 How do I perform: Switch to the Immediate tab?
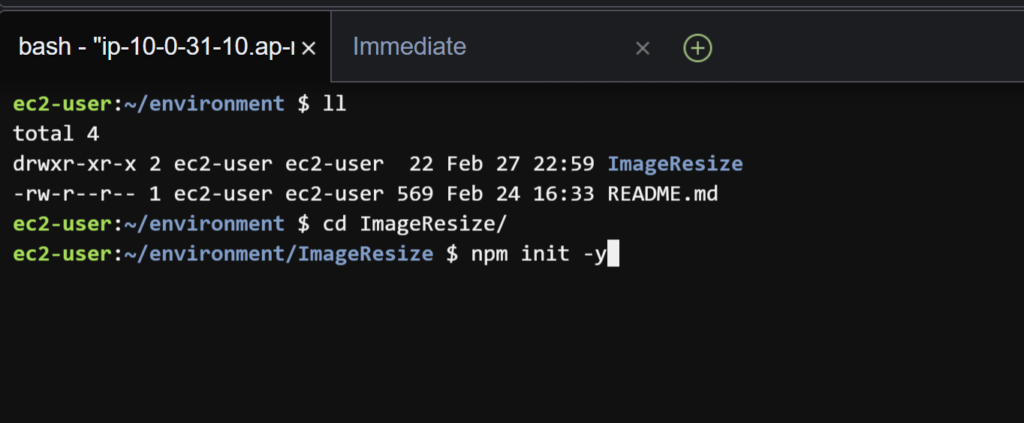[410, 46]
